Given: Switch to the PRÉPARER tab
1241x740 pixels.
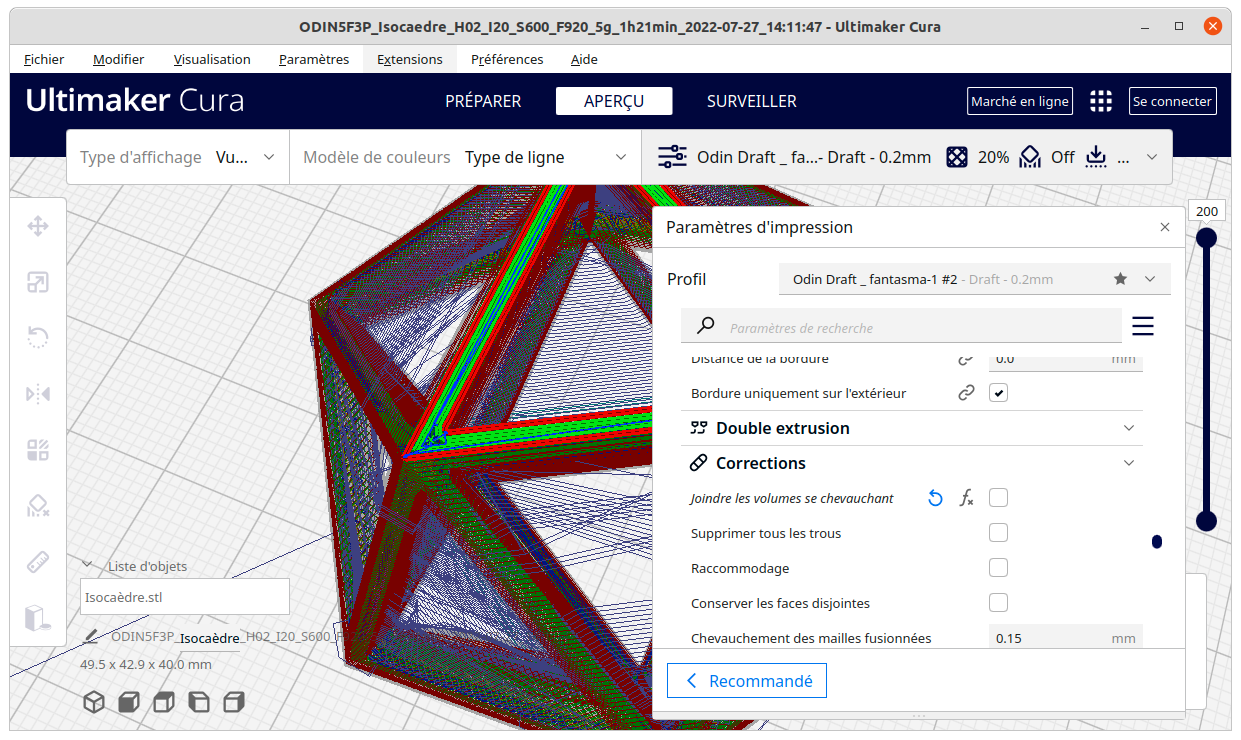Looking at the screenshot, I should (x=483, y=101).
